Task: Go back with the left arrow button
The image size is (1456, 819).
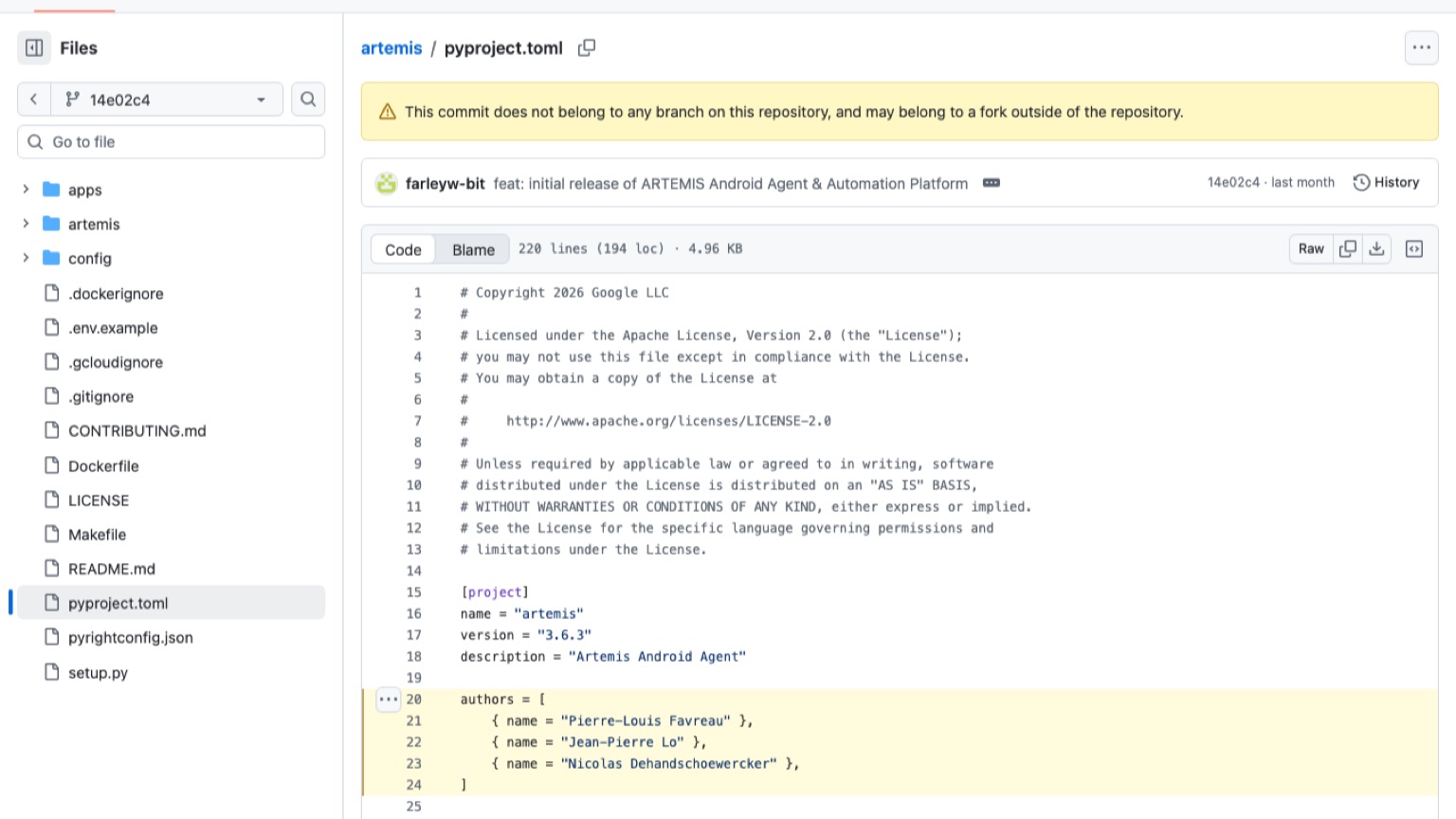Action: (x=33, y=100)
